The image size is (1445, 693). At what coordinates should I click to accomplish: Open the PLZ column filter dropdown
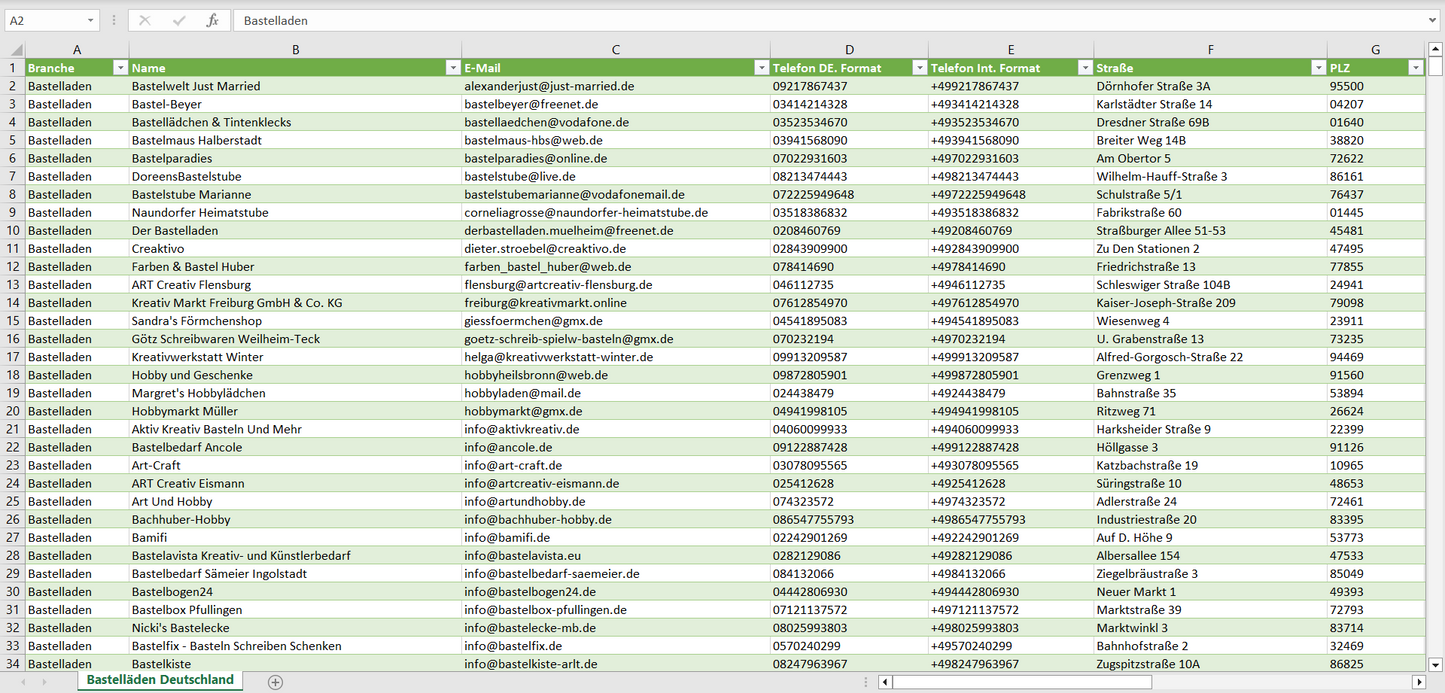[1415, 68]
